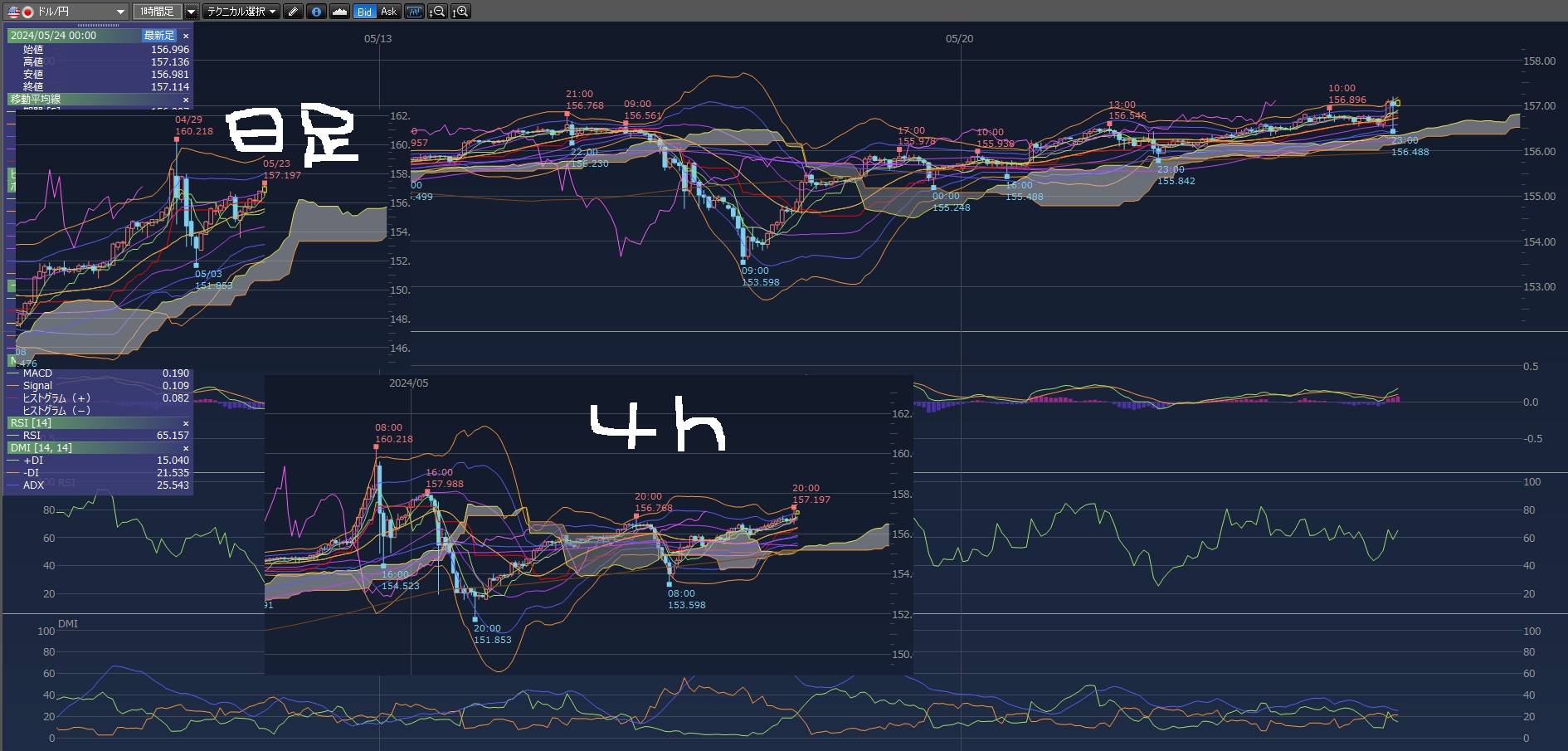The width and height of the screenshot is (1568, 751).
Task: Switch price display to Bid
Action: (364, 12)
